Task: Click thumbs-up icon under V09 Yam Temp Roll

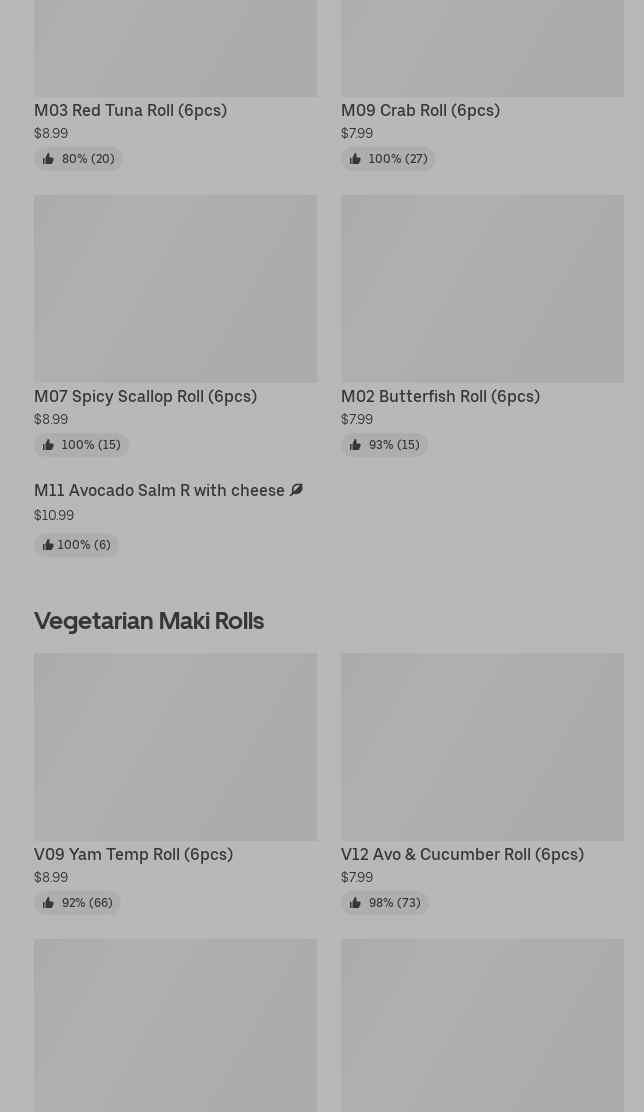Action: pyautogui.click(x=48, y=903)
